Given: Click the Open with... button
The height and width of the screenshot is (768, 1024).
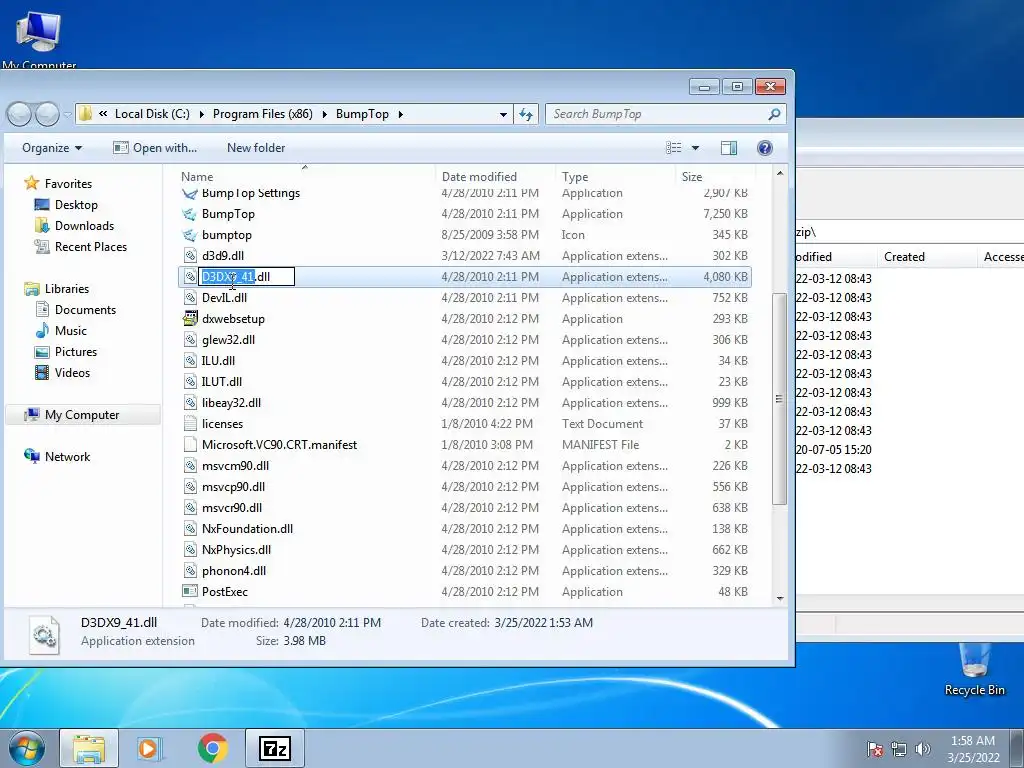Looking at the screenshot, I should [155, 148].
